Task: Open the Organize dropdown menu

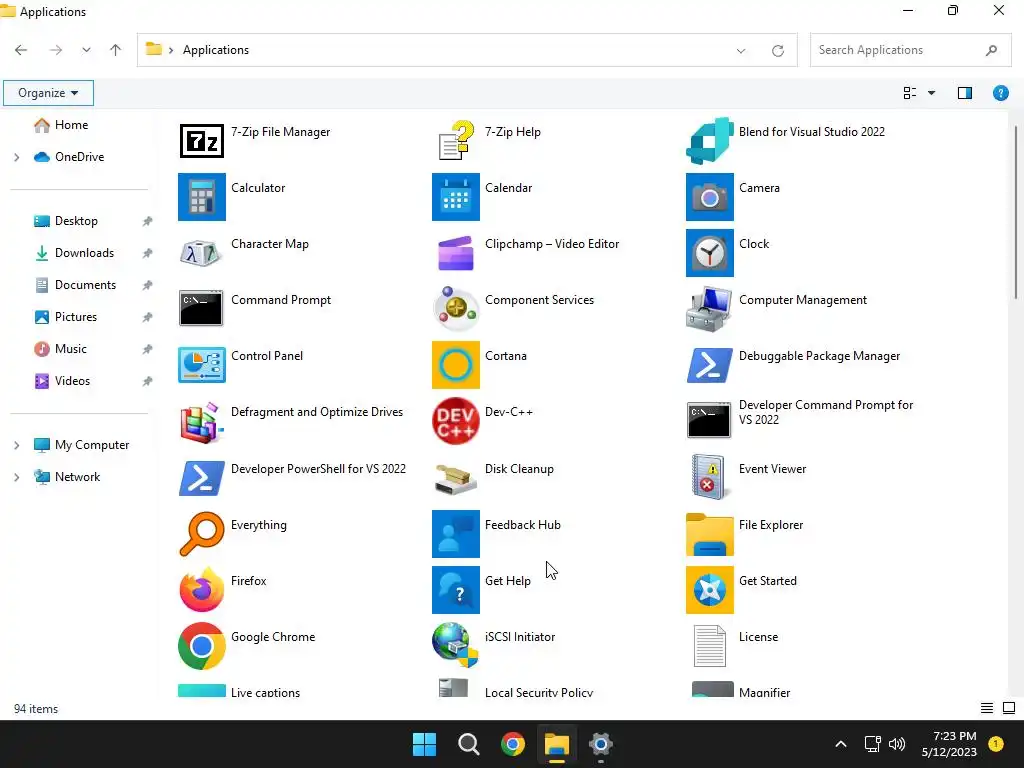Action: click(48, 93)
